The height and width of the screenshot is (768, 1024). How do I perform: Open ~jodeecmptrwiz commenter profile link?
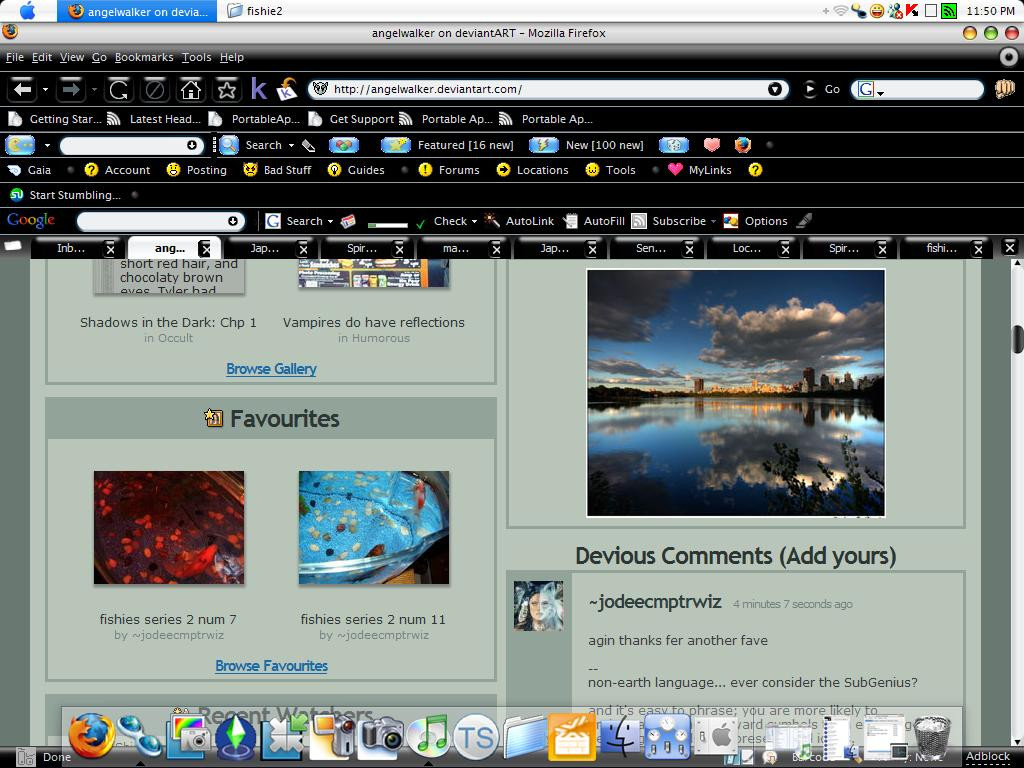655,601
